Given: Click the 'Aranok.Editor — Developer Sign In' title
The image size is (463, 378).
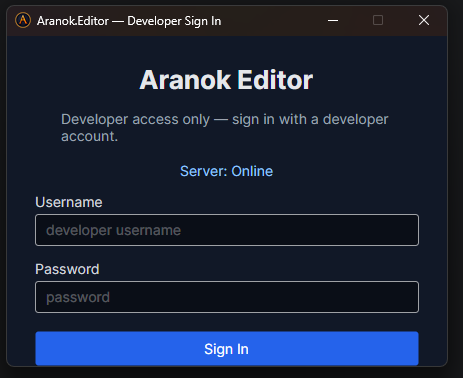Looking at the screenshot, I should click(x=129, y=21).
